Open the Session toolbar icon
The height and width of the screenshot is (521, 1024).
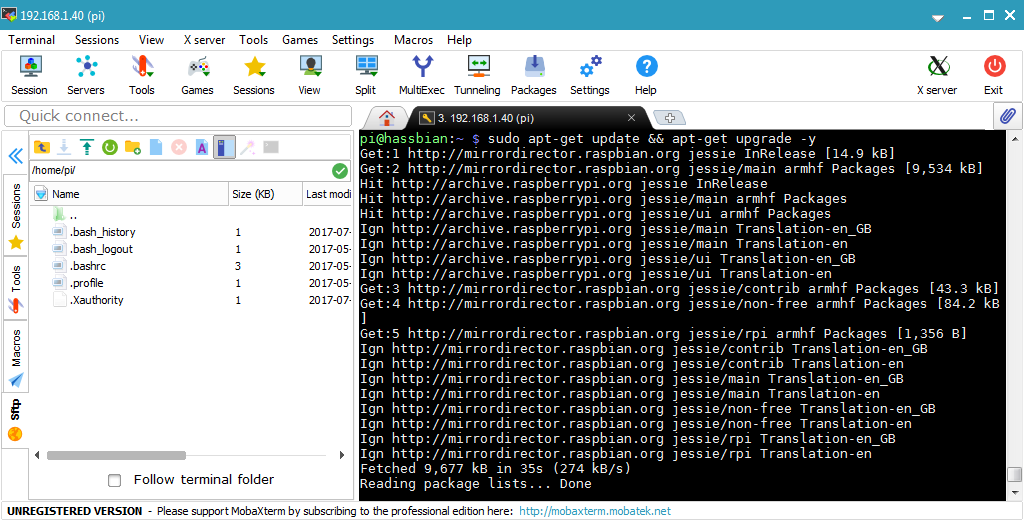(x=29, y=76)
